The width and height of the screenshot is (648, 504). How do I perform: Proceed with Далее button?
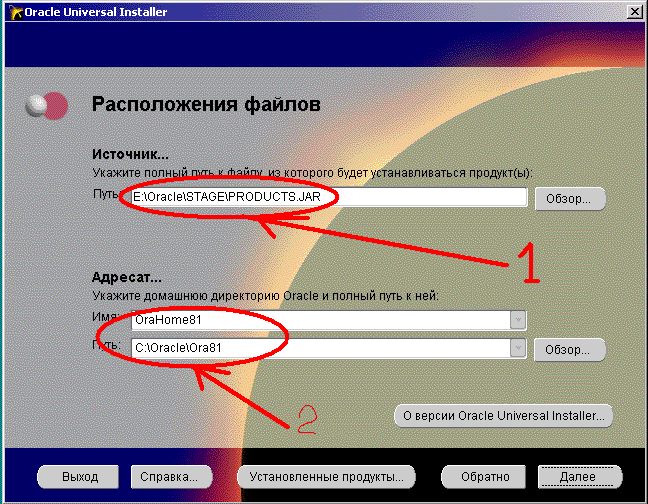pyautogui.click(x=579, y=477)
